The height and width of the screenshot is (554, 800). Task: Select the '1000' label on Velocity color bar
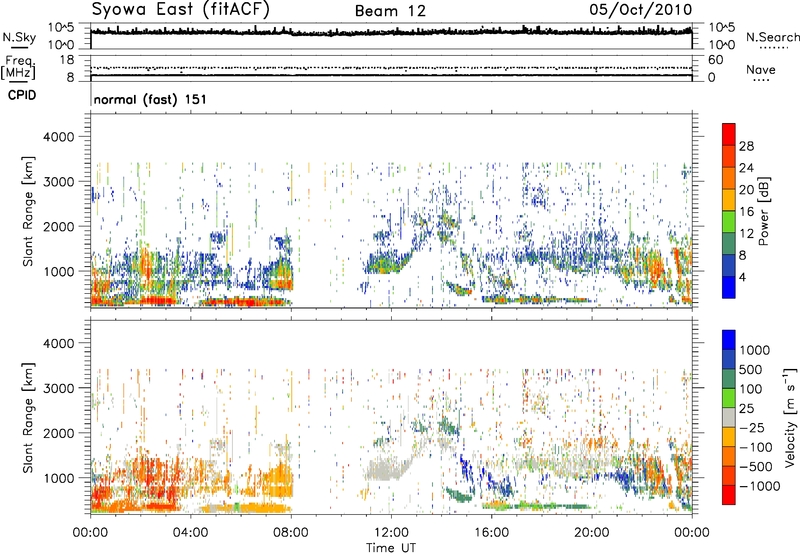coord(755,350)
